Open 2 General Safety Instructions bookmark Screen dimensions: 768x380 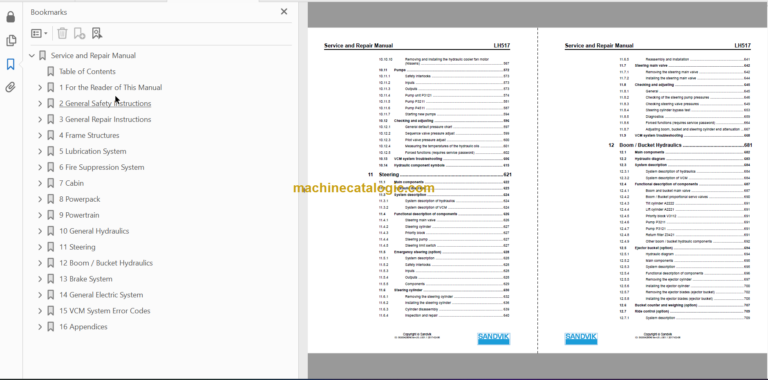pyautogui.click(x=105, y=103)
